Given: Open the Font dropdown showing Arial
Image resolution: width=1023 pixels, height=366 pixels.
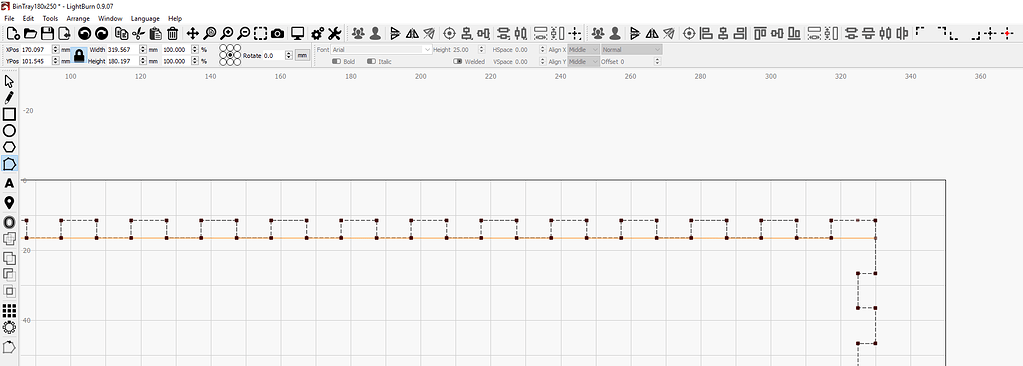Looking at the screenshot, I should point(382,50).
